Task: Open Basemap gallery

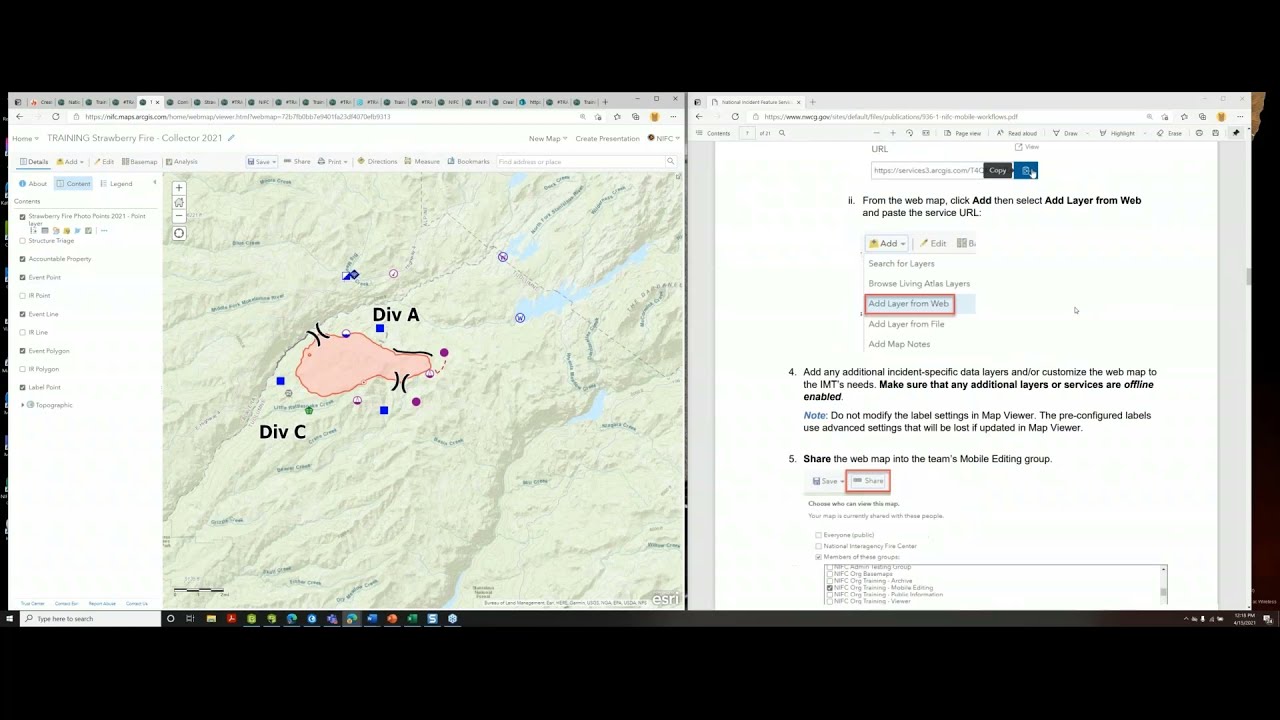Action: [140, 161]
